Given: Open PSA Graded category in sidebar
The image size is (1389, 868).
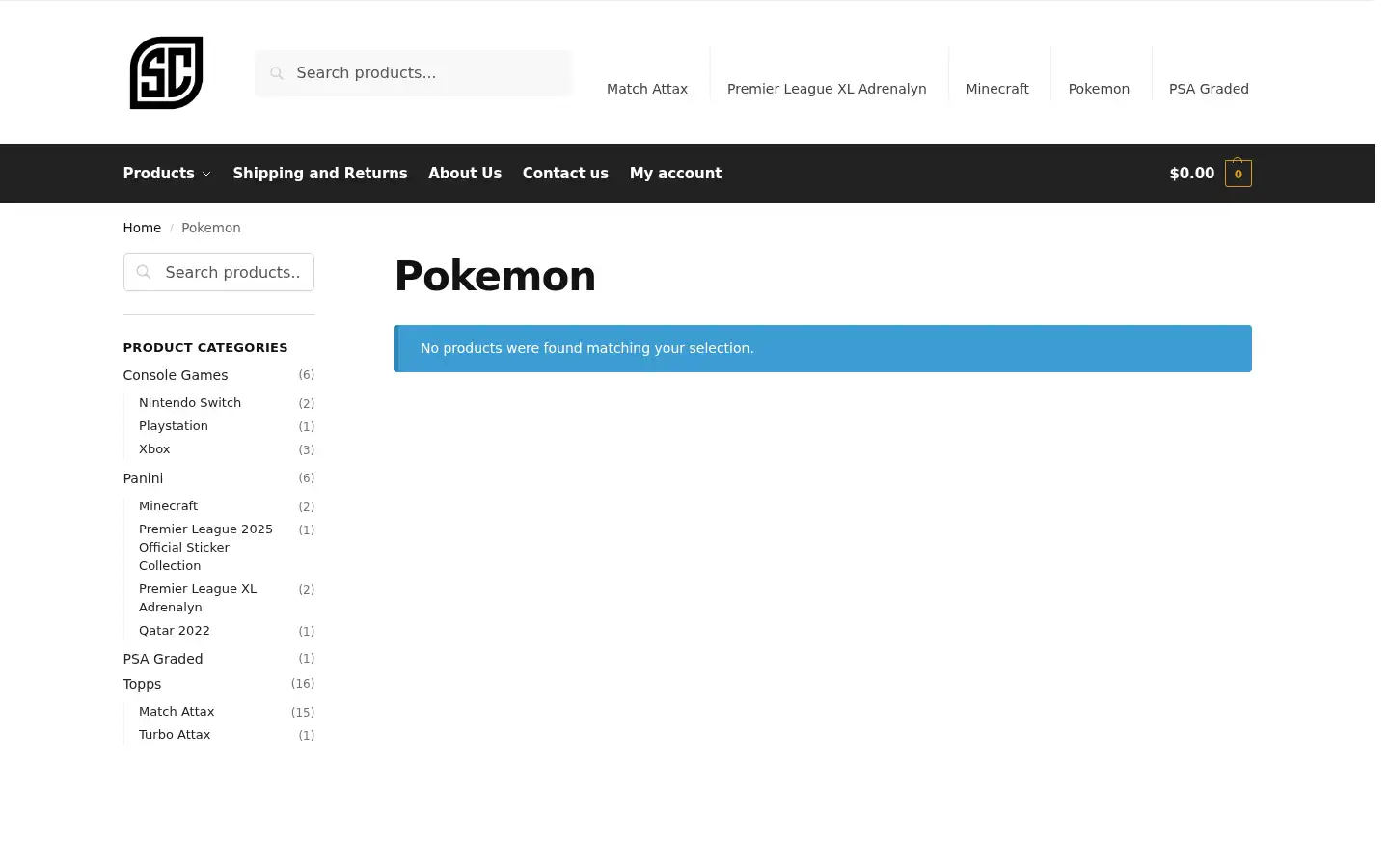Looking at the screenshot, I should [x=163, y=659].
